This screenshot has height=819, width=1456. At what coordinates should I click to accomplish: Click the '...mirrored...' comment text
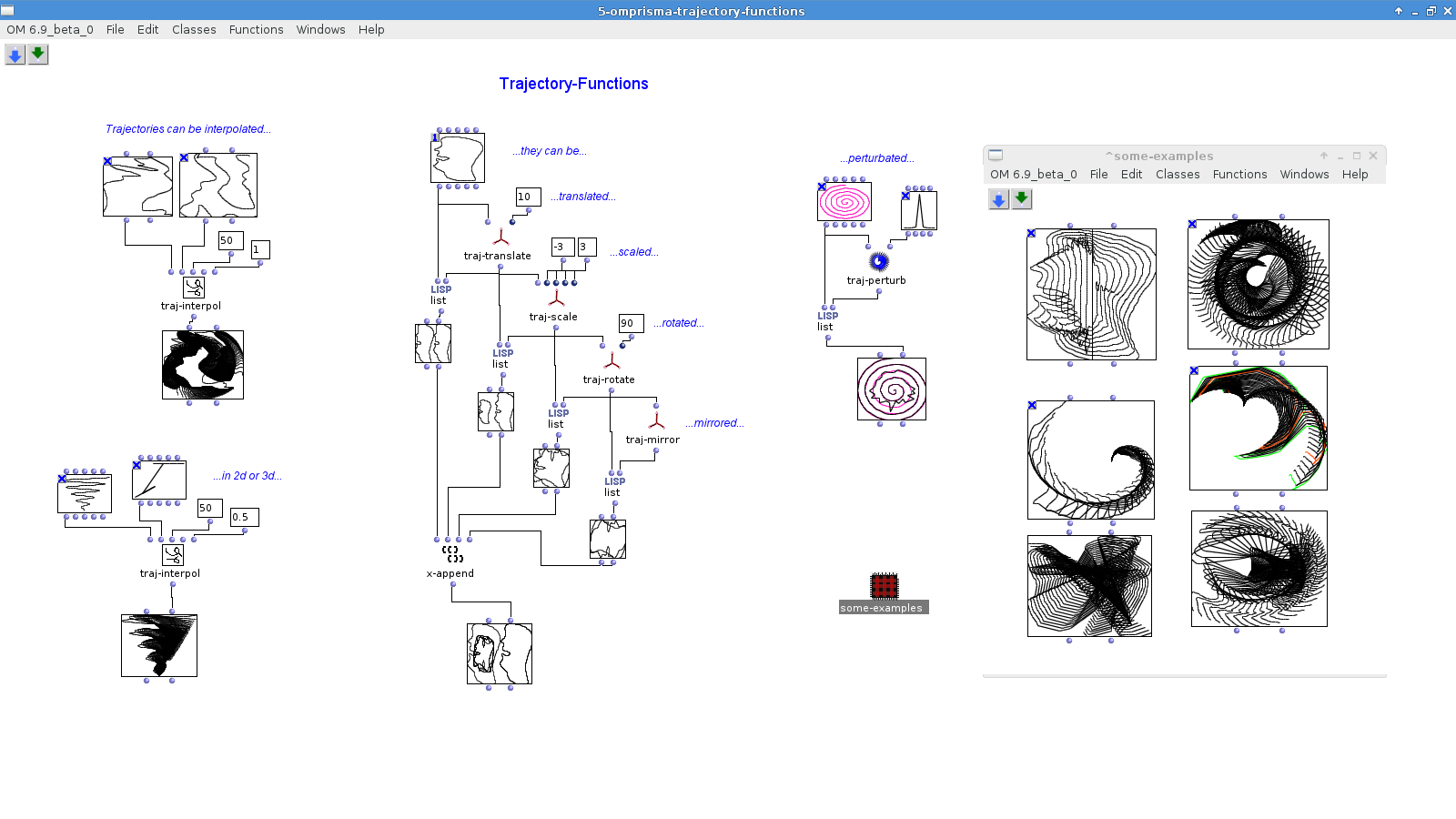click(714, 423)
